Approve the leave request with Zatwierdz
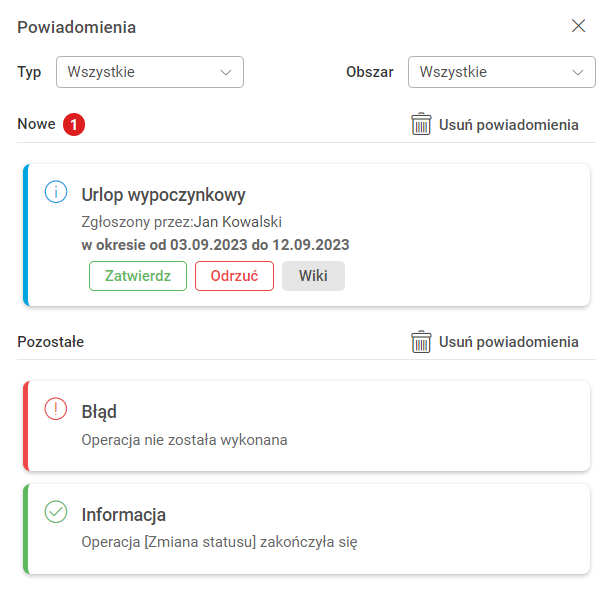This screenshot has width=602, height=609. pyautogui.click(x=138, y=276)
